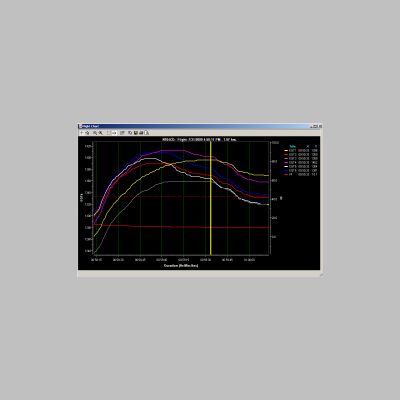
Task: Click the chart title text above the graph
Action: 199,139
